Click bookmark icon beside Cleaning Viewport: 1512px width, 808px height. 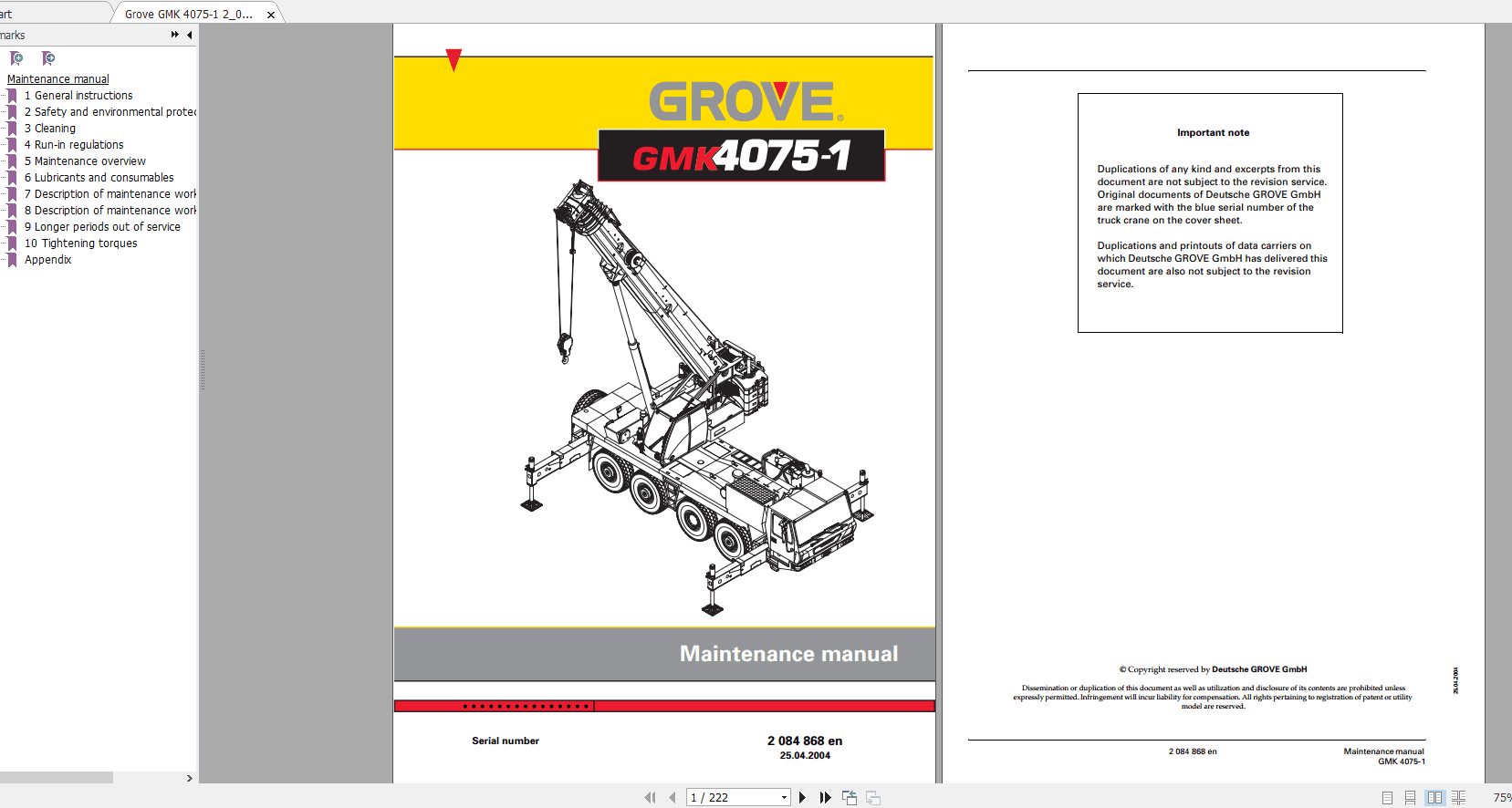[x=13, y=129]
